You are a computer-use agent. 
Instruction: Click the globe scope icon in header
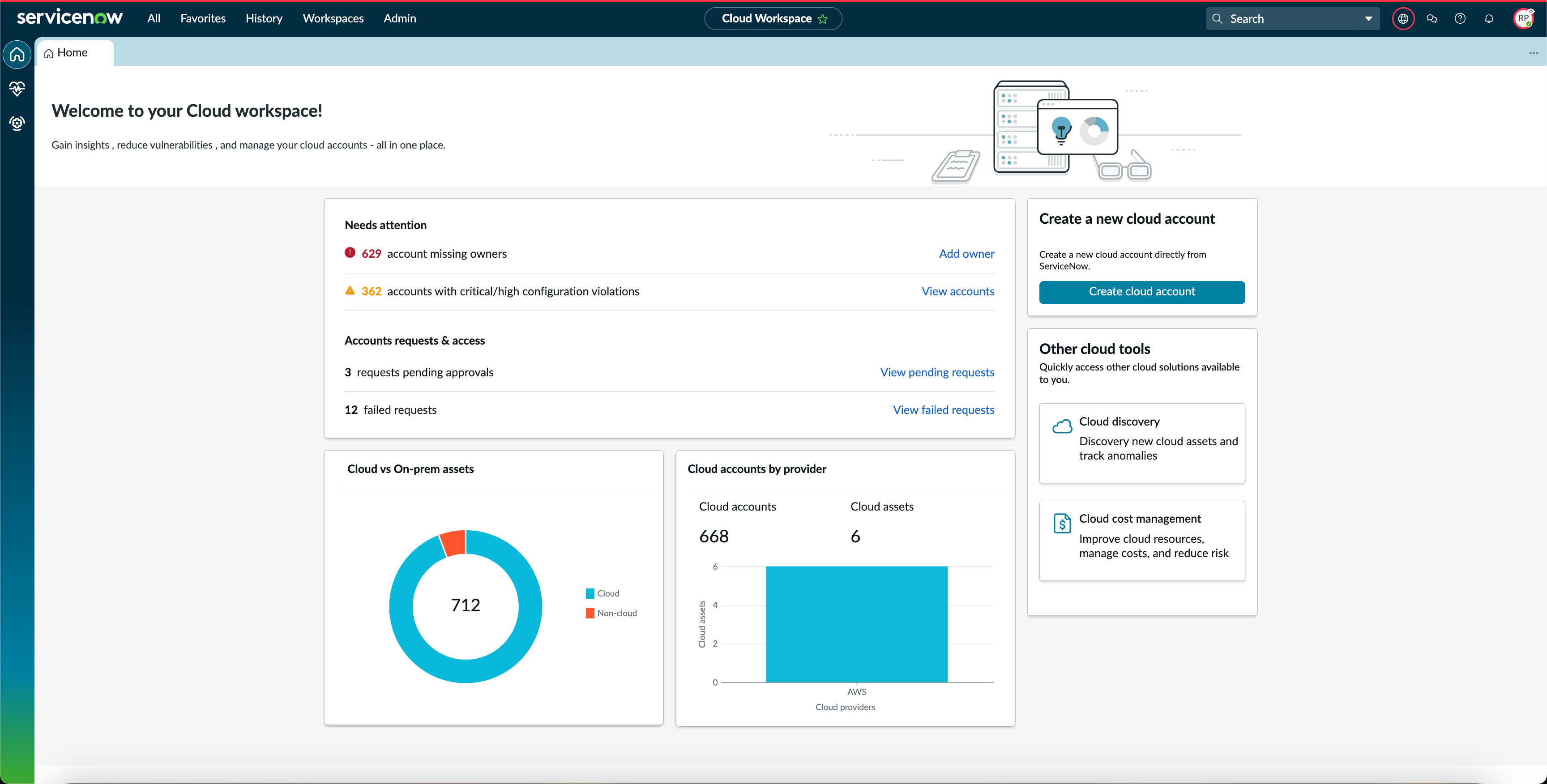click(x=1403, y=19)
